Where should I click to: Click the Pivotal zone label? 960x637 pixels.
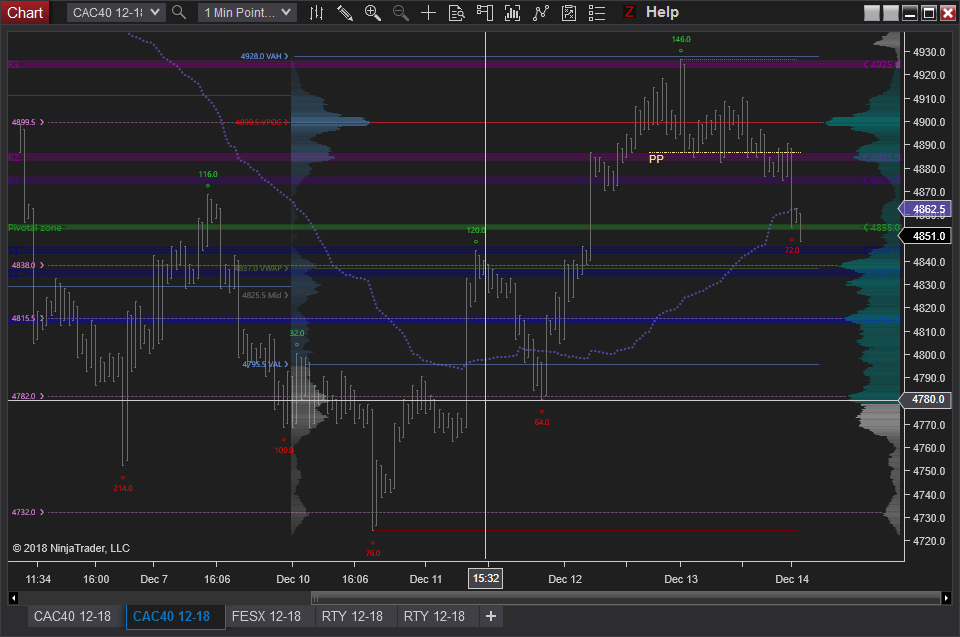[35, 227]
